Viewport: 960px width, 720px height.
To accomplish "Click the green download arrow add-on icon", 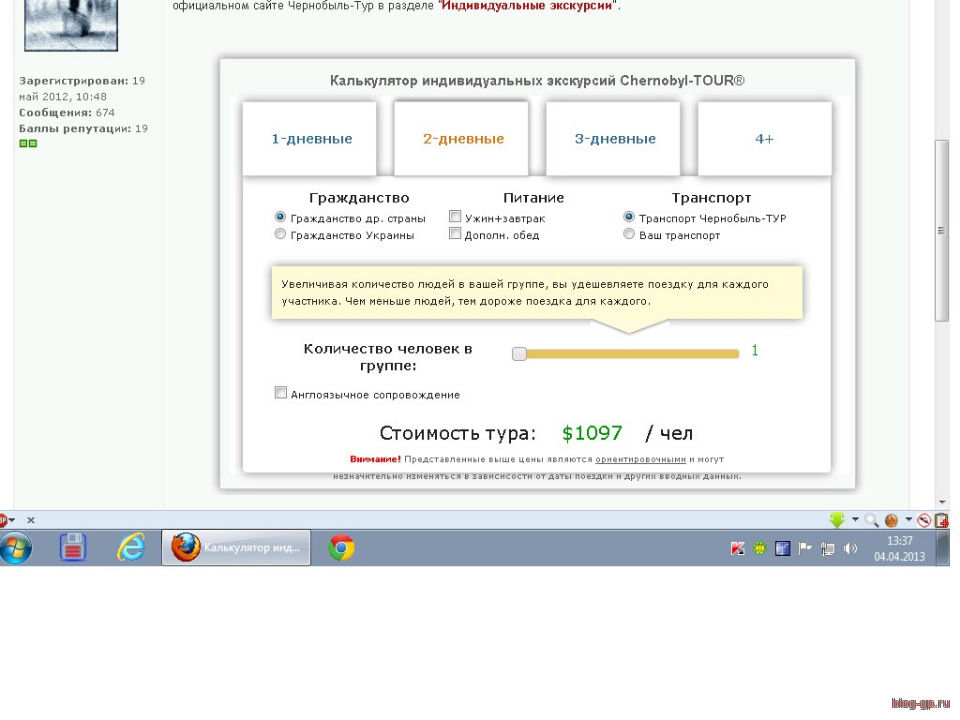I will pyautogui.click(x=837, y=520).
